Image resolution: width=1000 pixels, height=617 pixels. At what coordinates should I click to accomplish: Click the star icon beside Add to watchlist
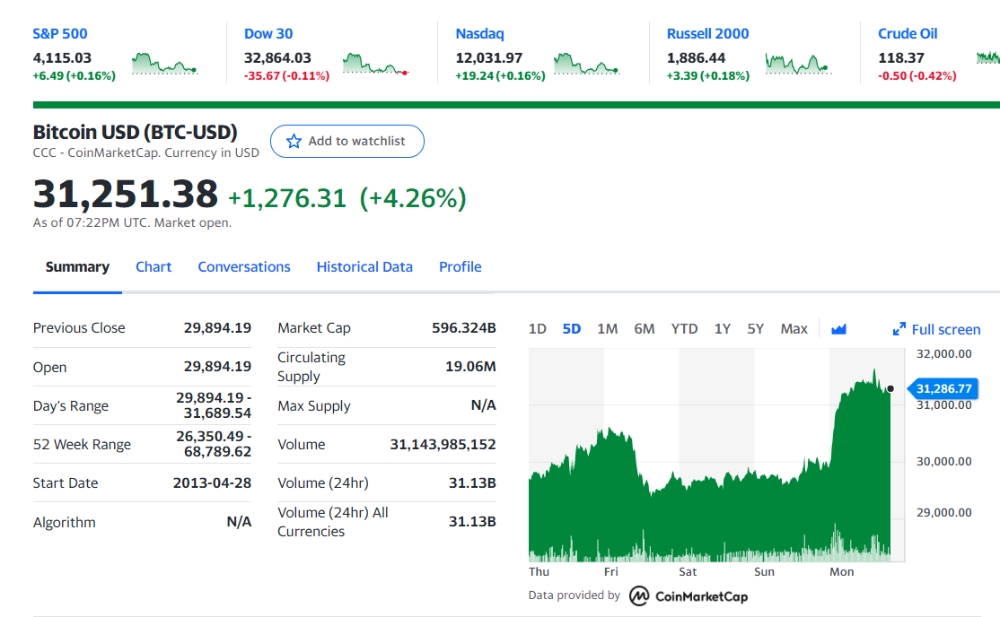coord(293,141)
